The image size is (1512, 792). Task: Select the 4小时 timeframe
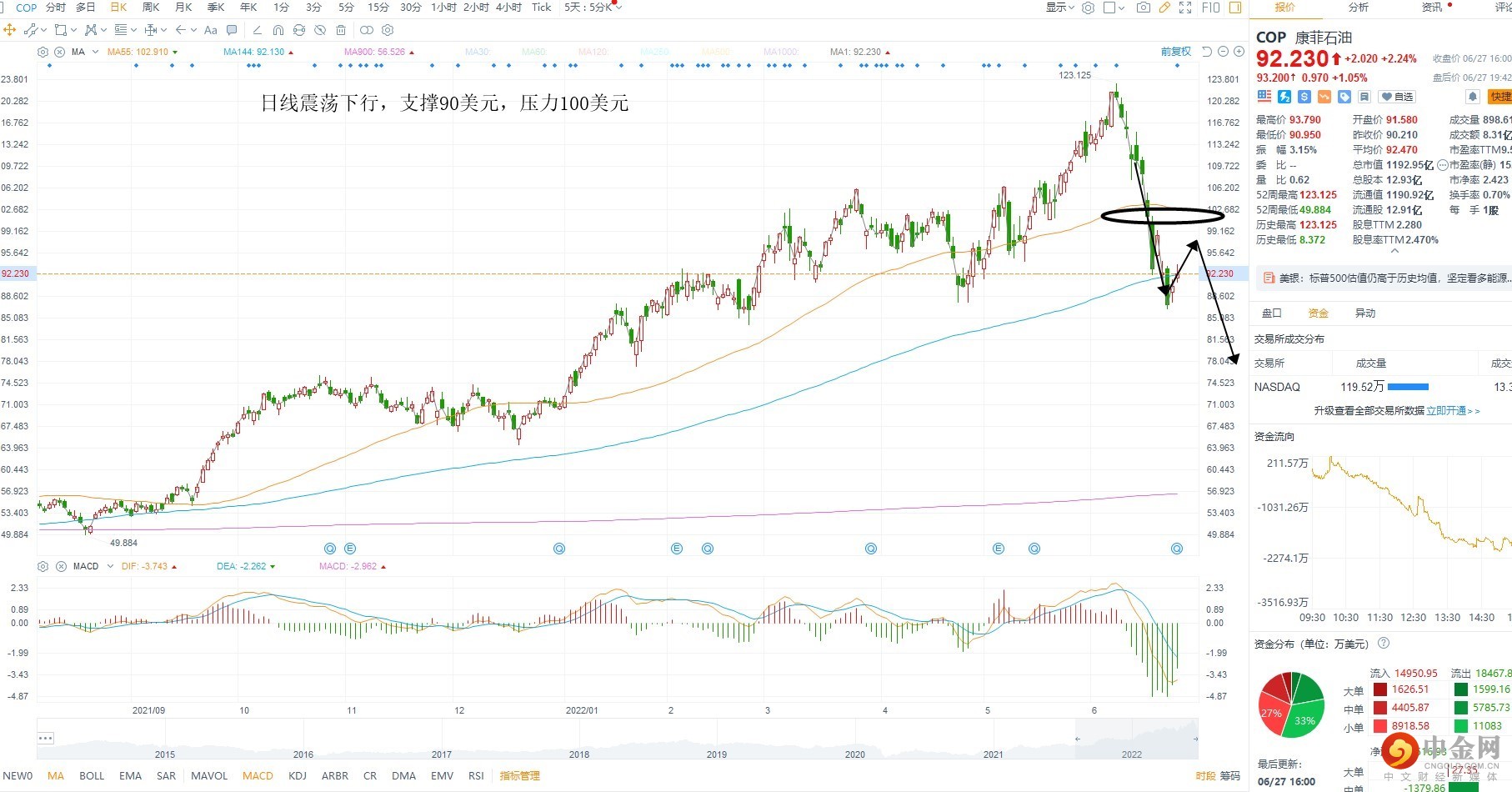pos(508,8)
